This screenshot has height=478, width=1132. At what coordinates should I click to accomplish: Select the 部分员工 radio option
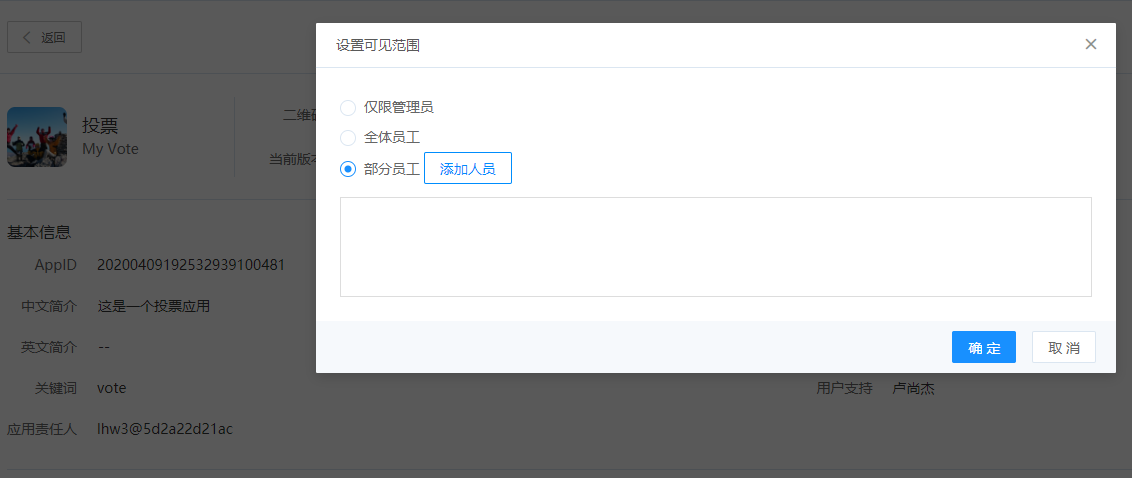[348, 169]
